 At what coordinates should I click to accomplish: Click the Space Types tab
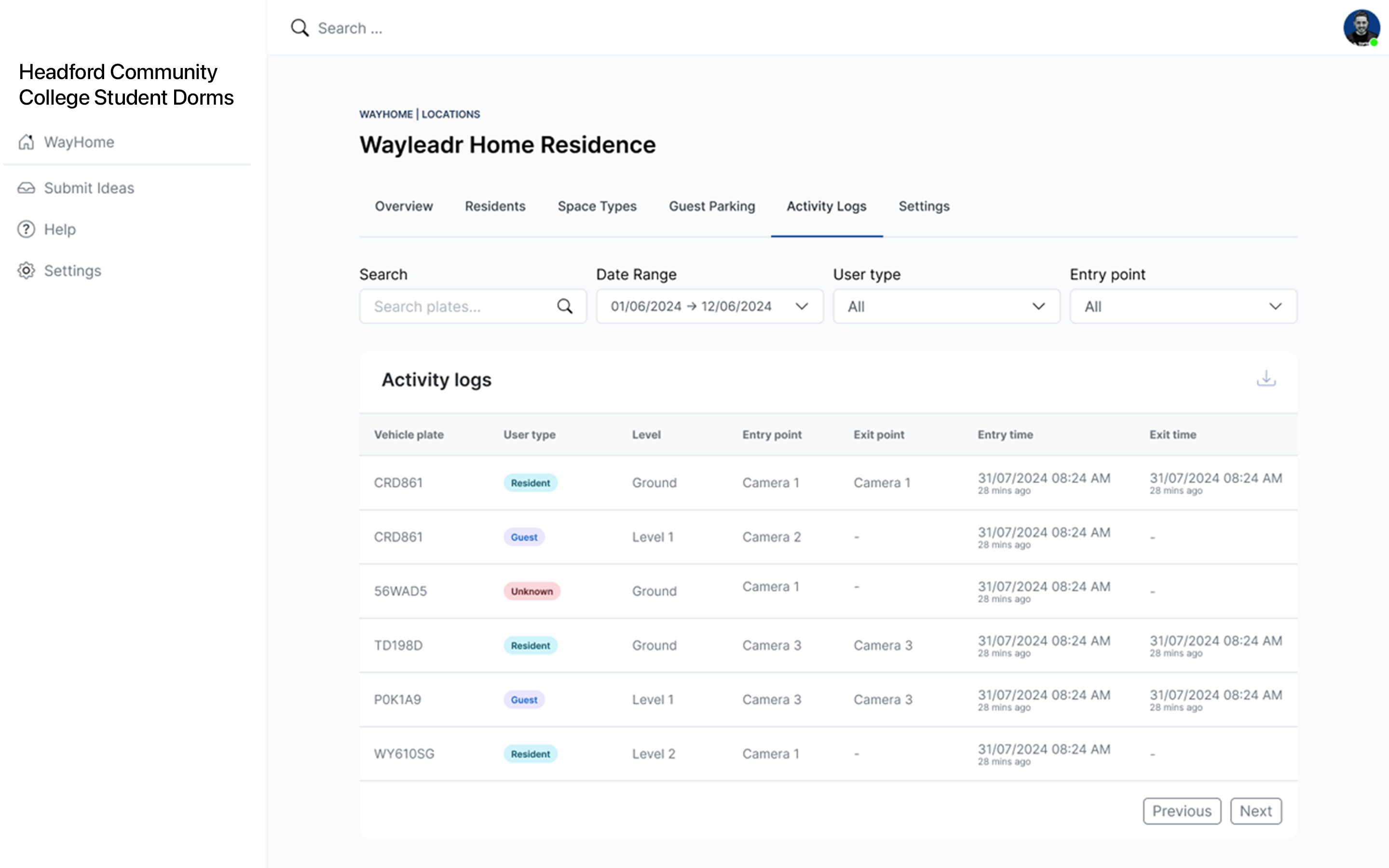coord(597,206)
